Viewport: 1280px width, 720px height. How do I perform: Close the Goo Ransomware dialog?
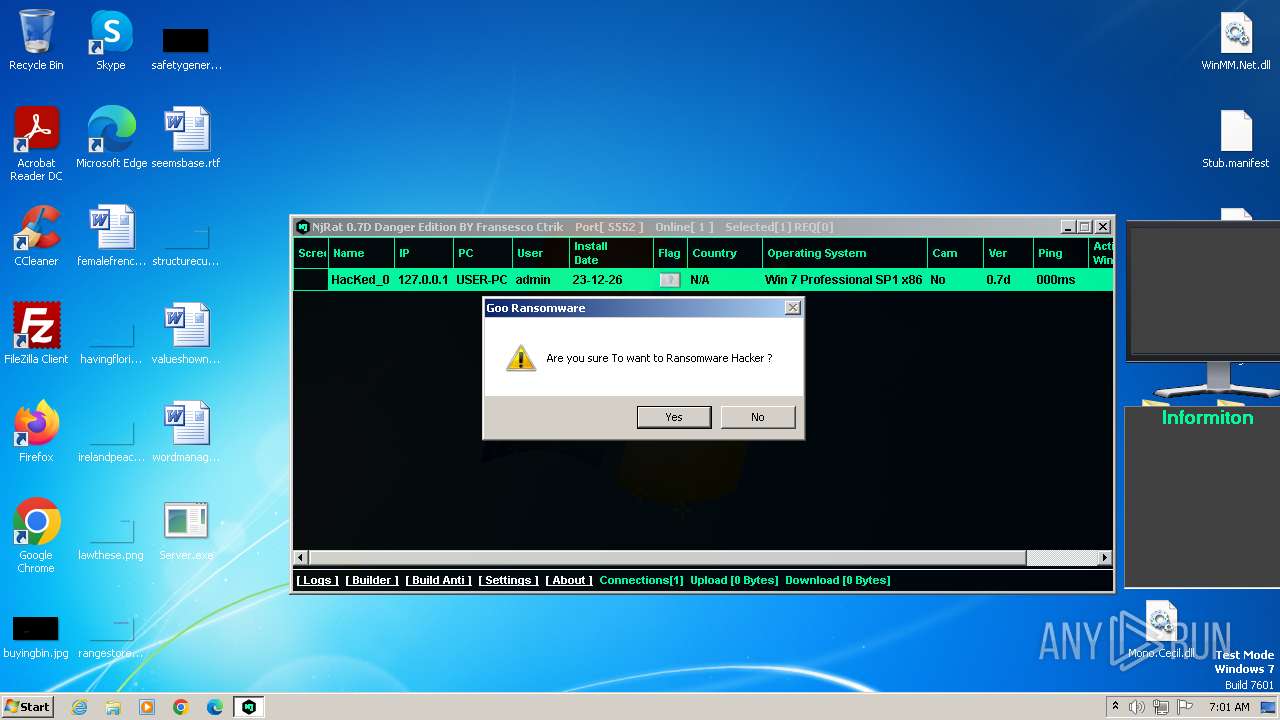(793, 308)
